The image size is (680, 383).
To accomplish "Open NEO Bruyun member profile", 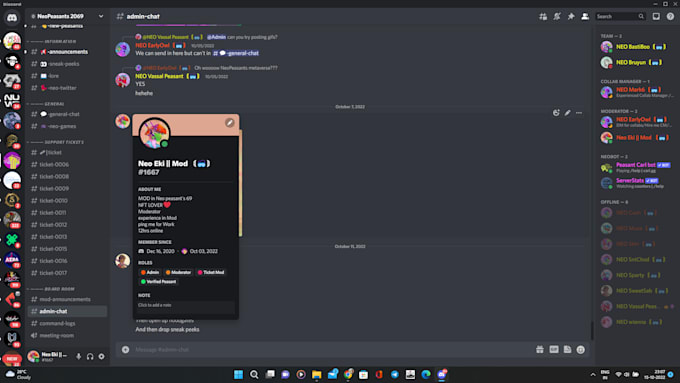I will pos(637,62).
